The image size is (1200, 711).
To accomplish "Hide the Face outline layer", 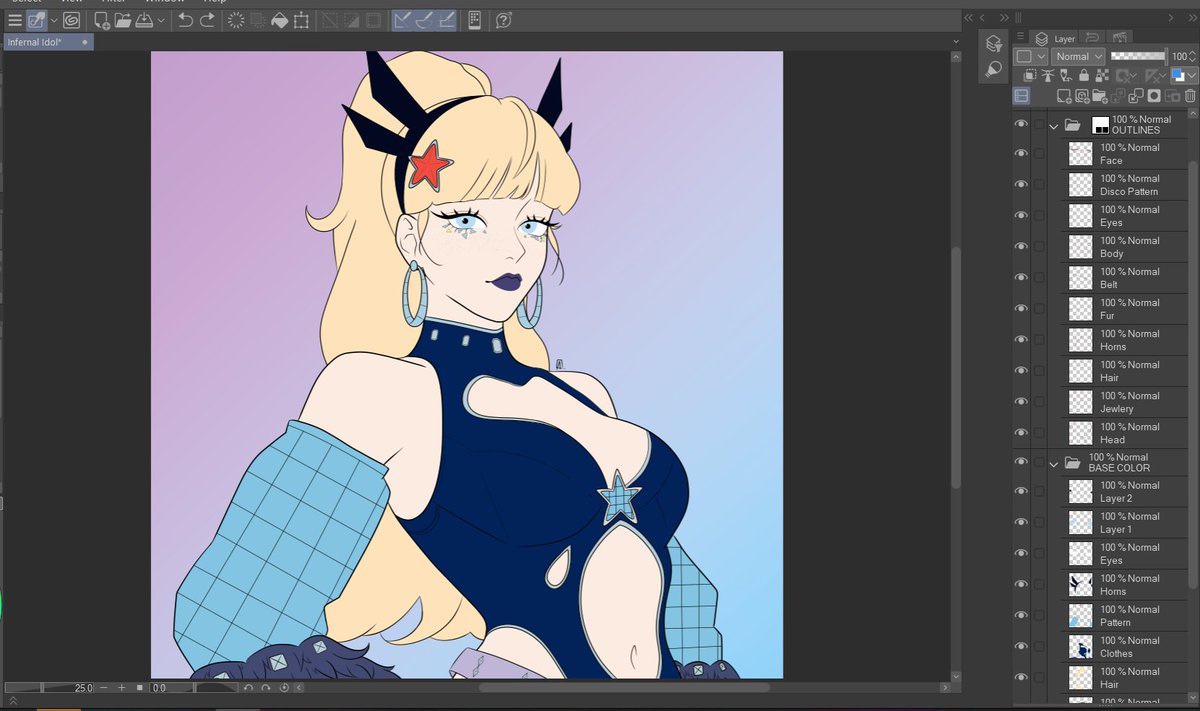I will point(1021,153).
